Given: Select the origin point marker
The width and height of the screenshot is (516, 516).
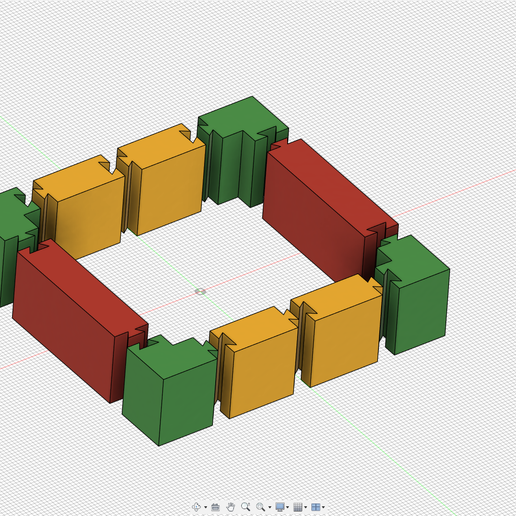Looking at the screenshot, I should (200, 292).
